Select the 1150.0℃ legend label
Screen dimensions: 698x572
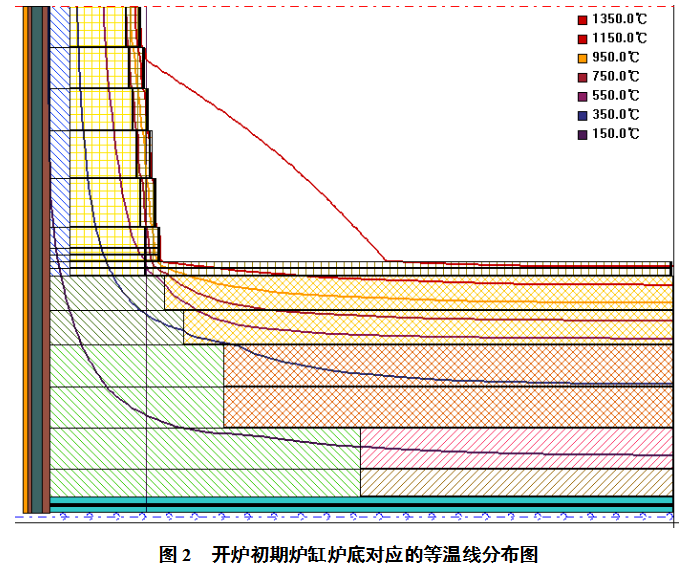tap(619, 38)
